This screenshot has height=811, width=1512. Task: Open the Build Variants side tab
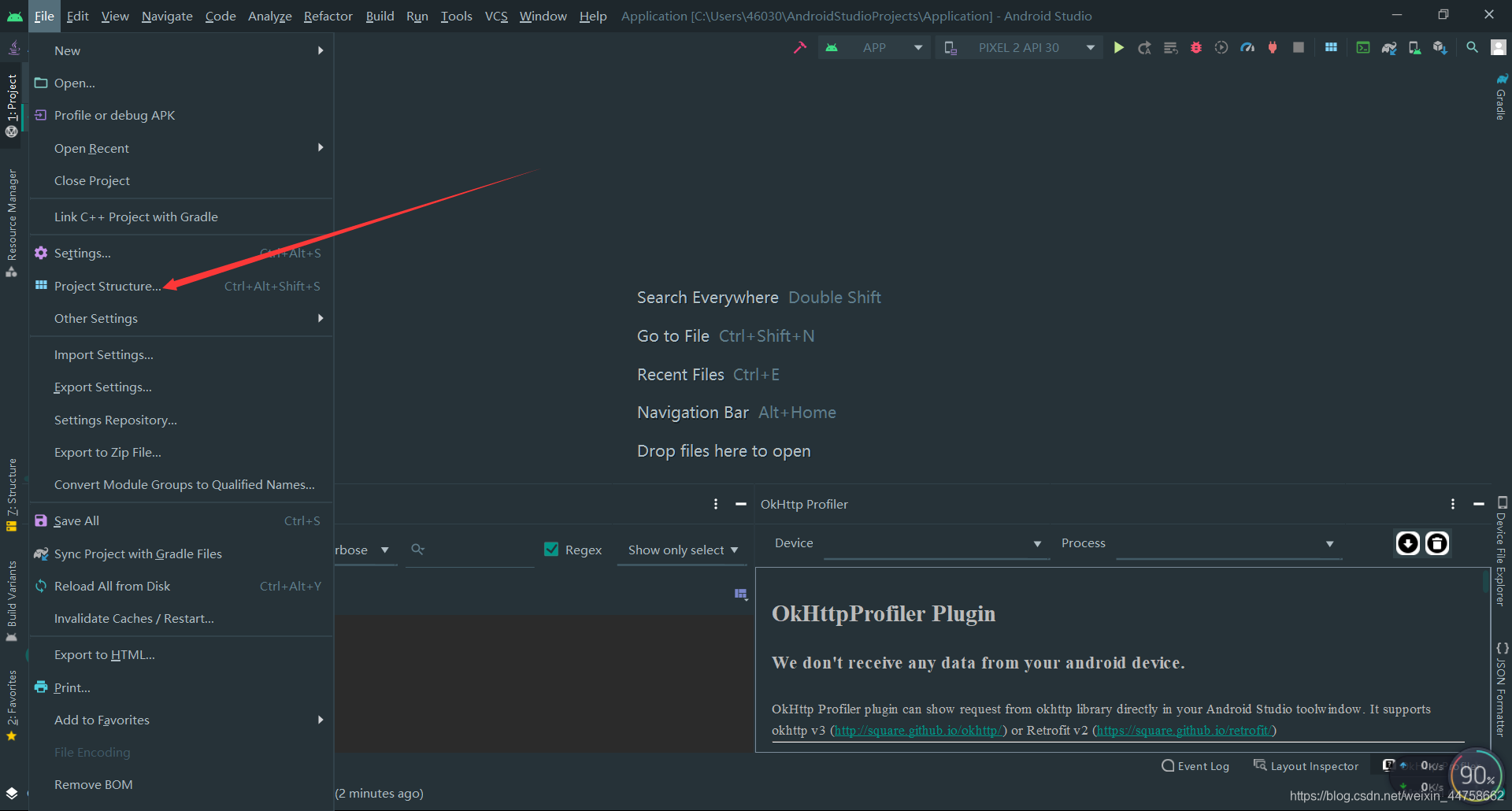coord(12,602)
